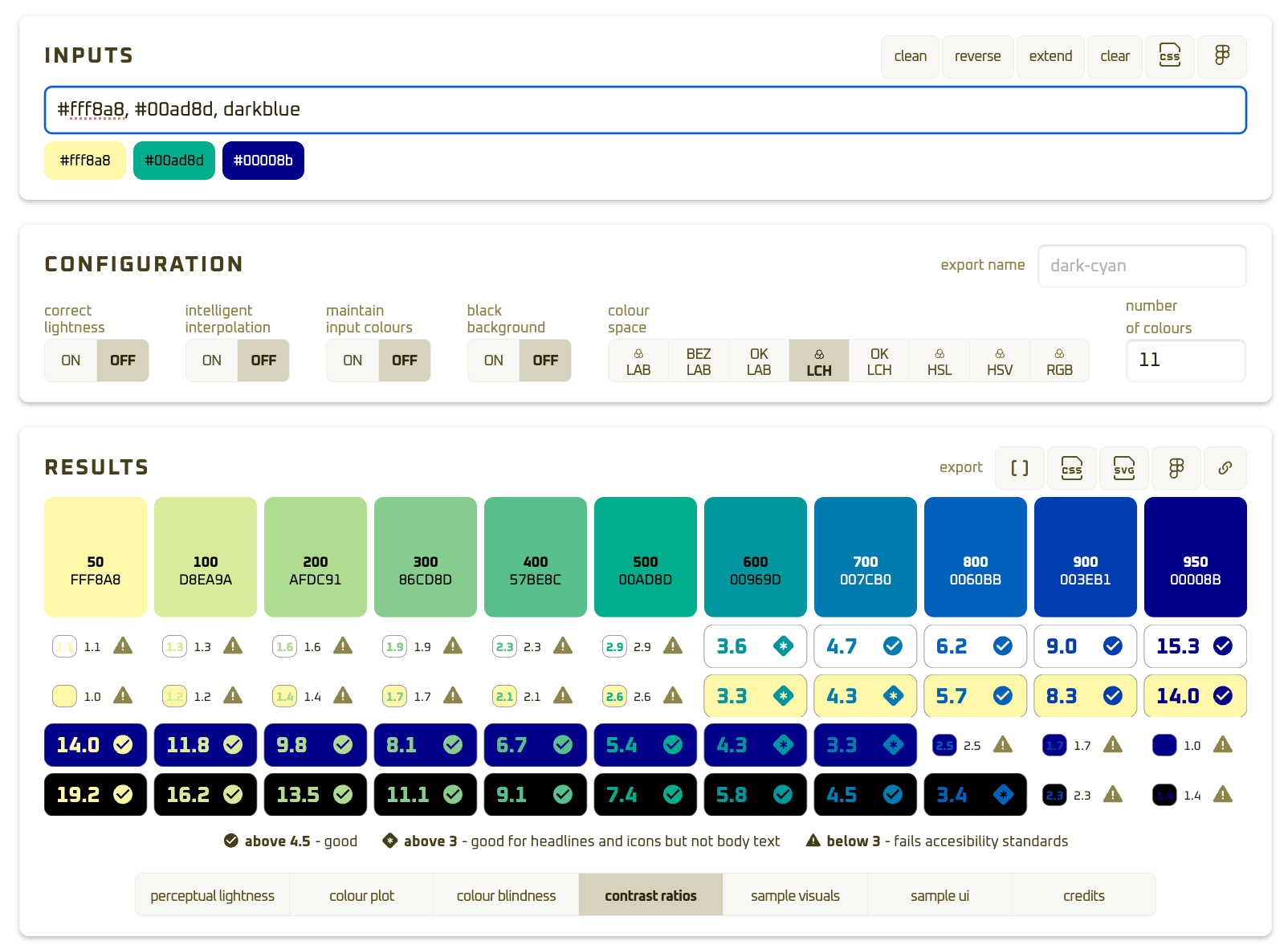Select the 500 00AD8D colour swatch
Viewport: 1288px width, 949px height.
(645, 556)
